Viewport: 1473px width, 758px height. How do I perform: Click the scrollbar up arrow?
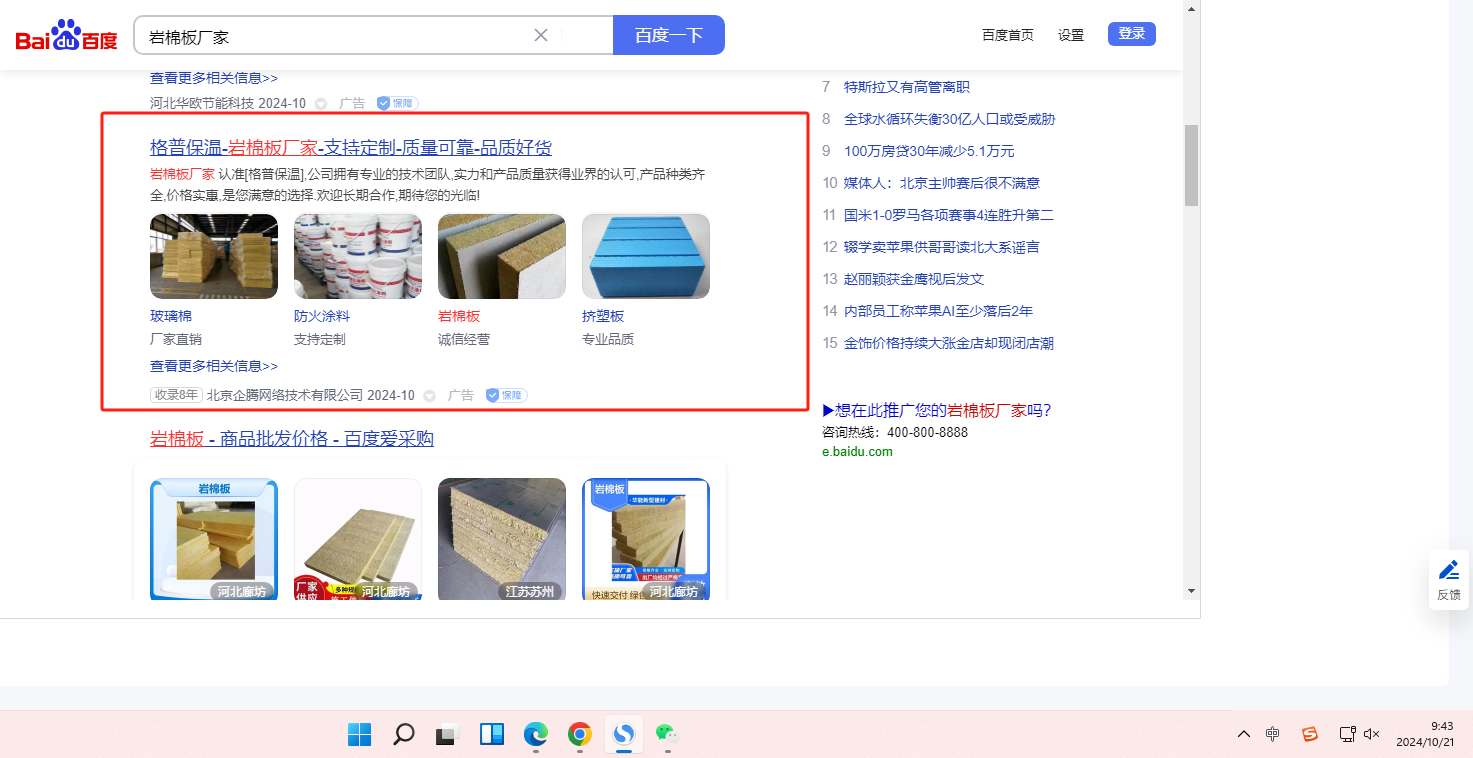tap(1191, 8)
